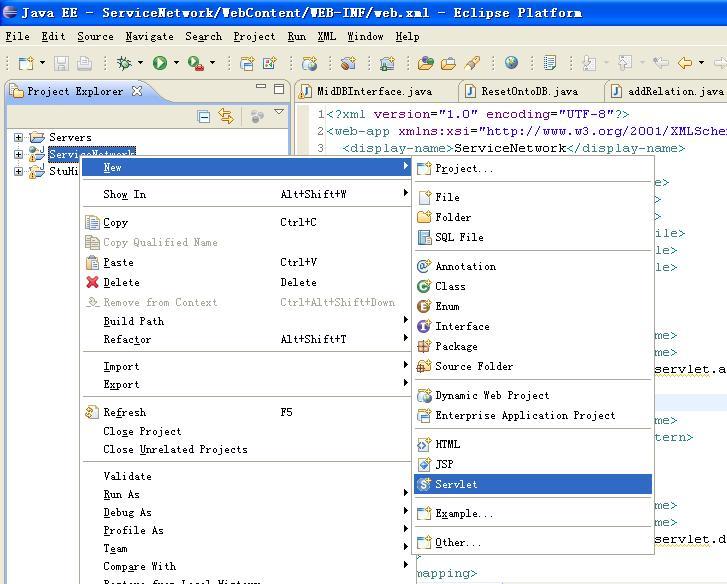
Task: Select Servlet in New submenu
Action: [533, 484]
